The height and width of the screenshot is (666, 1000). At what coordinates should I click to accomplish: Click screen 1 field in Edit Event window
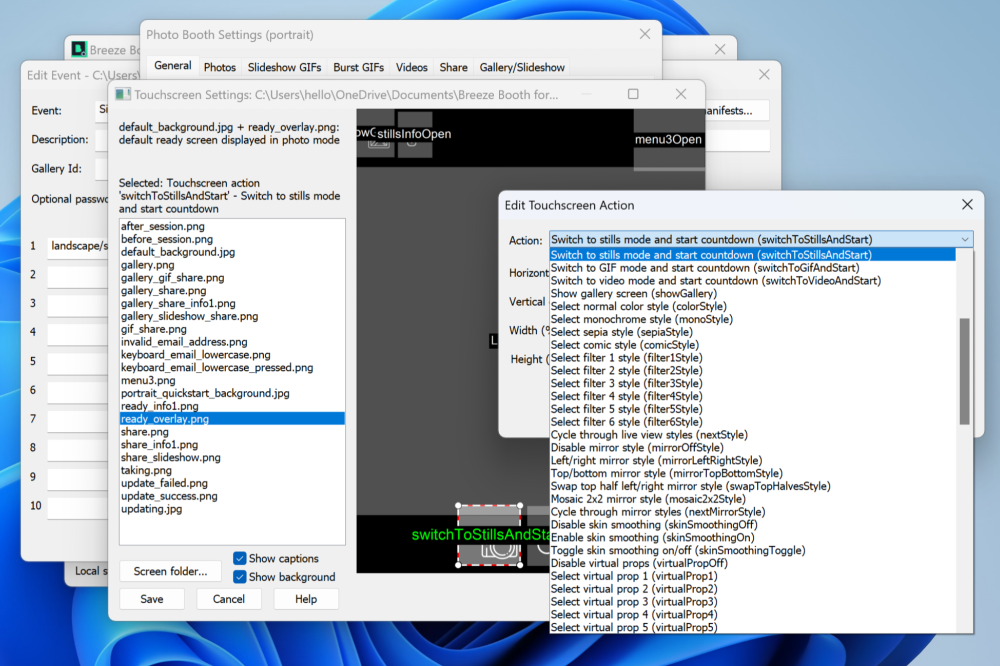point(78,246)
